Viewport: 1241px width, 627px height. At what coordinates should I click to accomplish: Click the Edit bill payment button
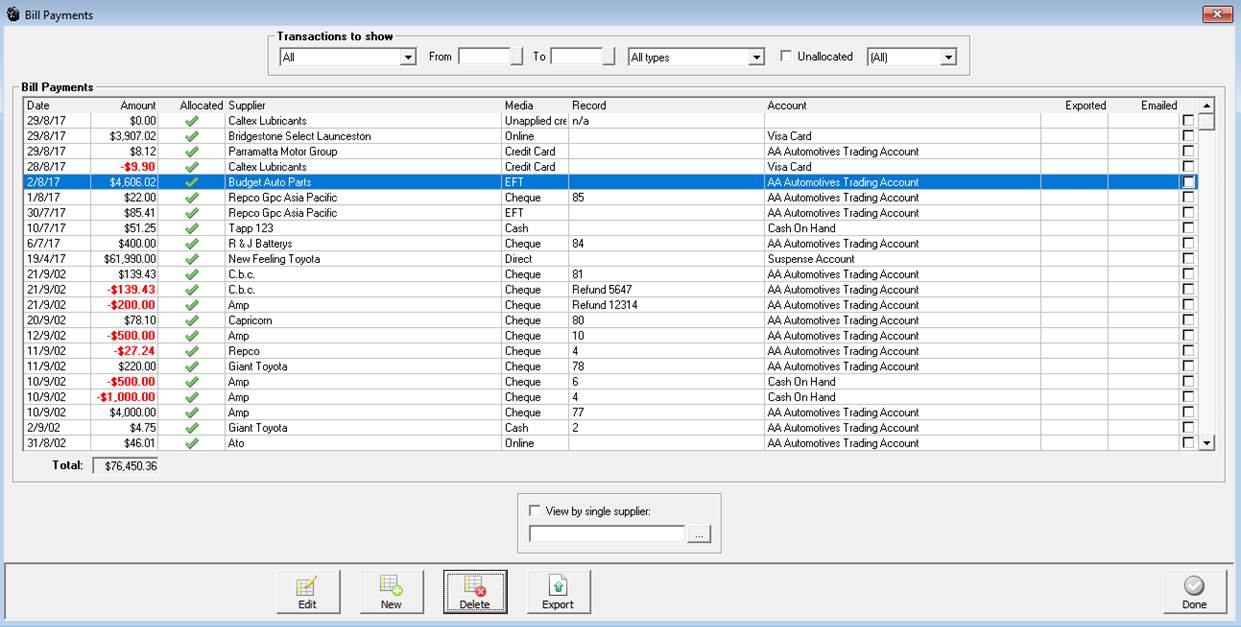click(x=308, y=592)
